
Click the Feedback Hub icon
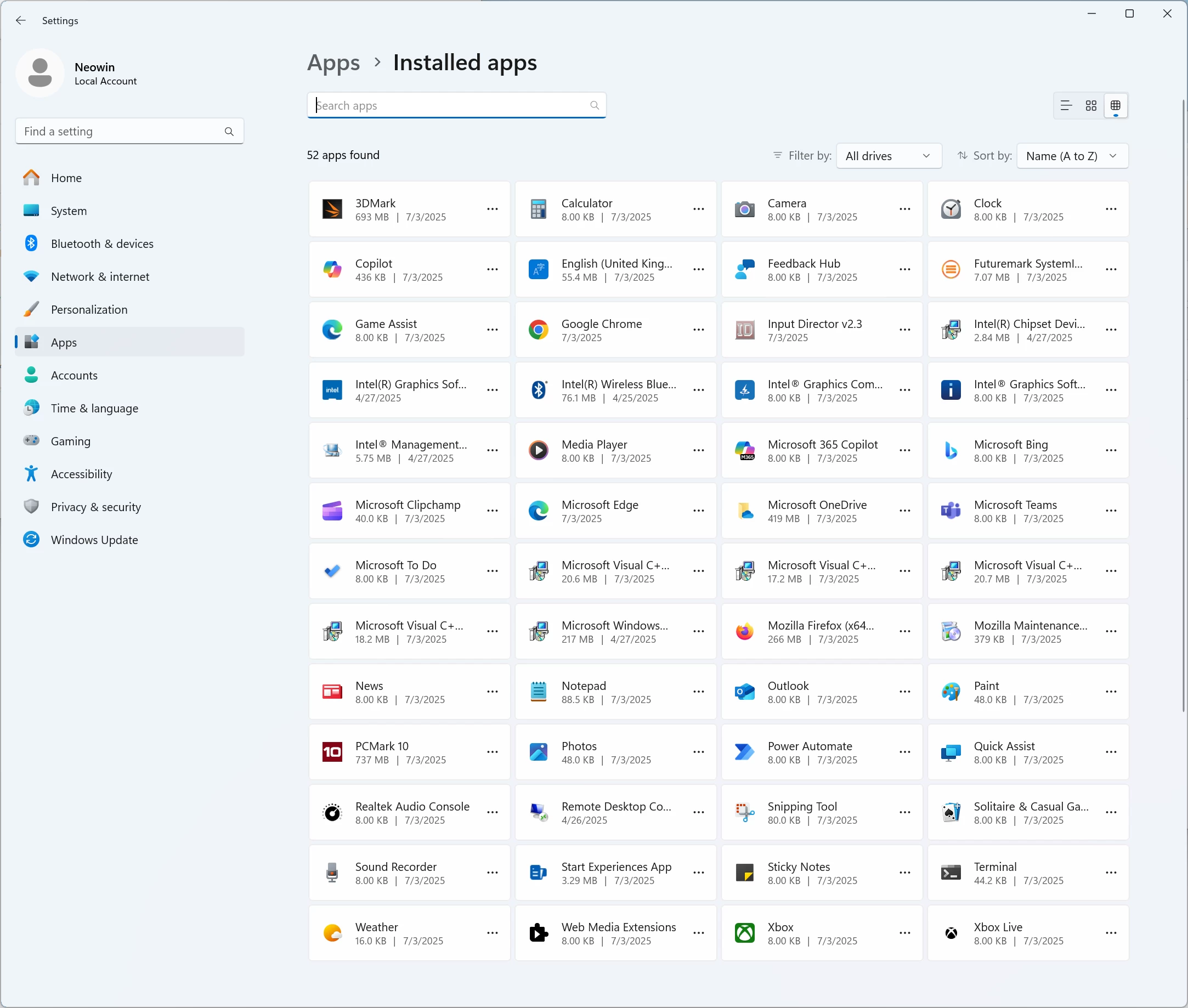pos(745,270)
